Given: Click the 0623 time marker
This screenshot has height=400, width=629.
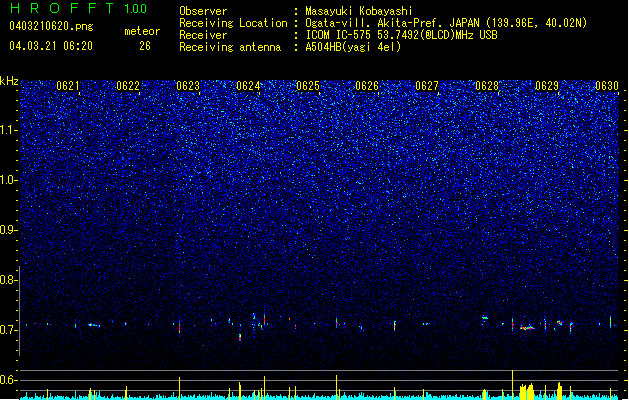Looking at the screenshot, I should [x=188, y=86].
